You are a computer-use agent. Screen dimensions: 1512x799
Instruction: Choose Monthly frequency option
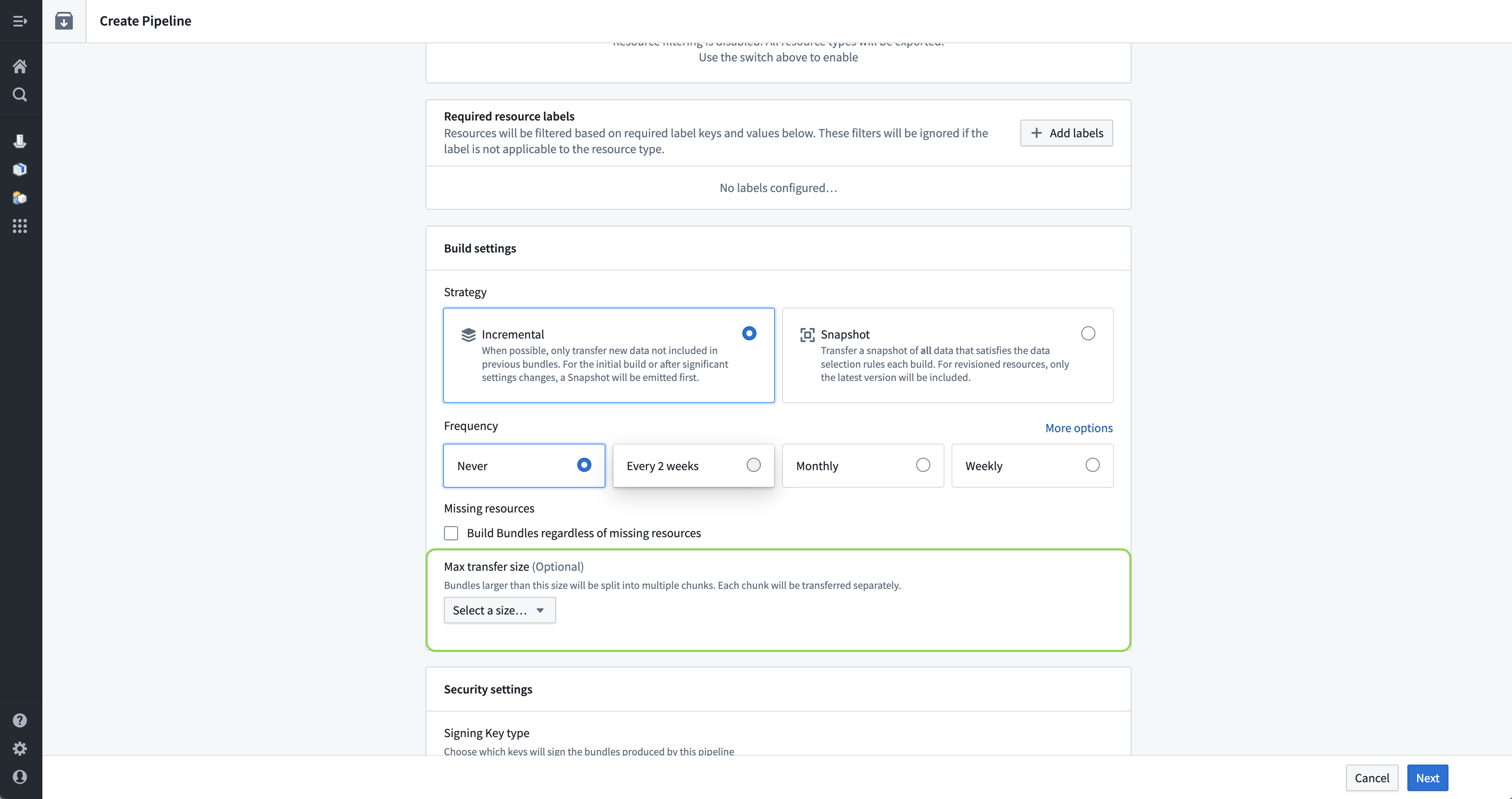pyautogui.click(x=863, y=466)
